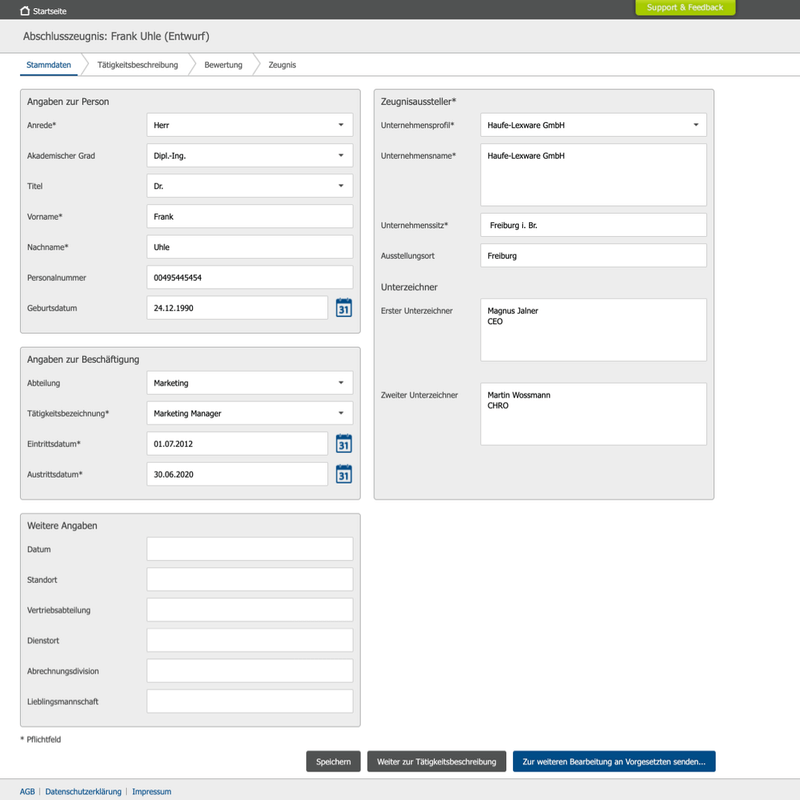800x800 pixels.
Task: Open Support & Feedback
Action: click(685, 7)
